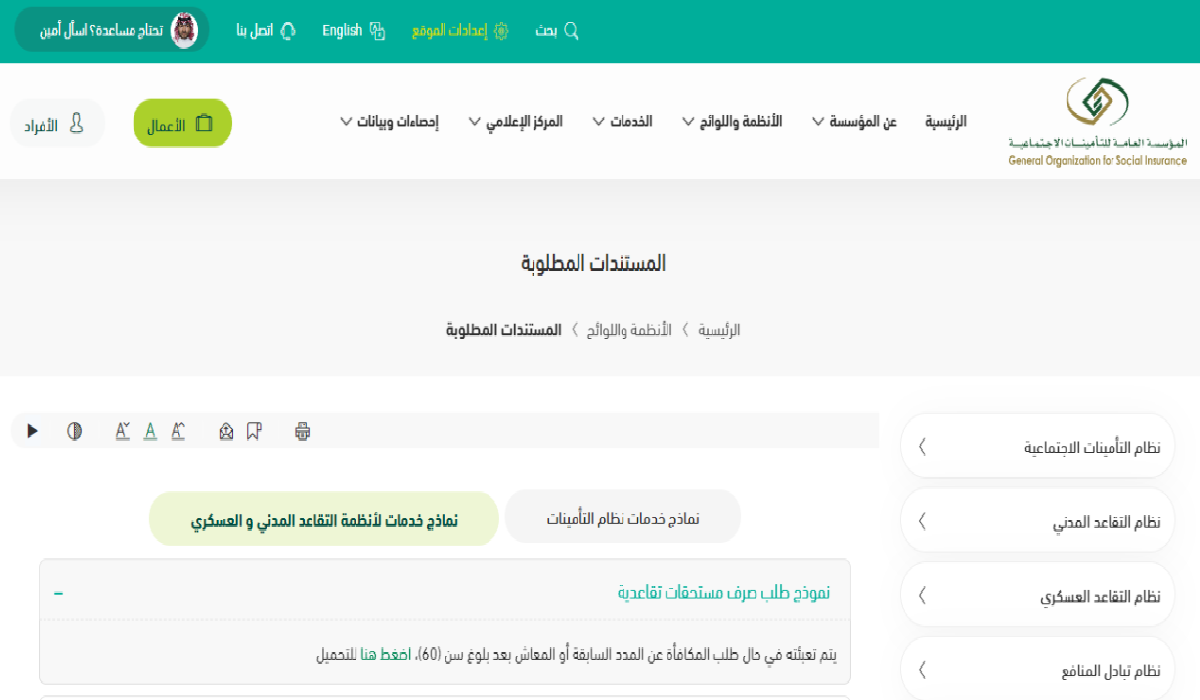
Task: Open the اسأل أمين help assistant
Action: pyautogui.click(x=112, y=31)
